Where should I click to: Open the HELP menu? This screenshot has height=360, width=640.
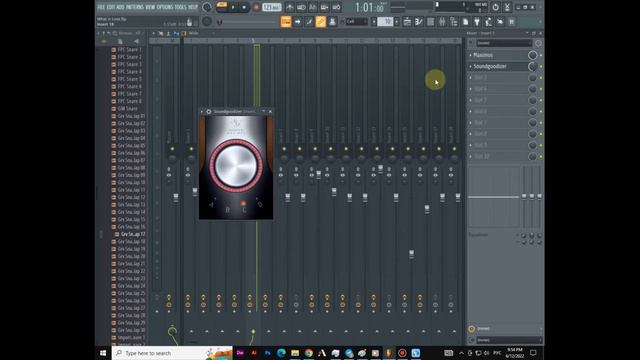(193, 7)
